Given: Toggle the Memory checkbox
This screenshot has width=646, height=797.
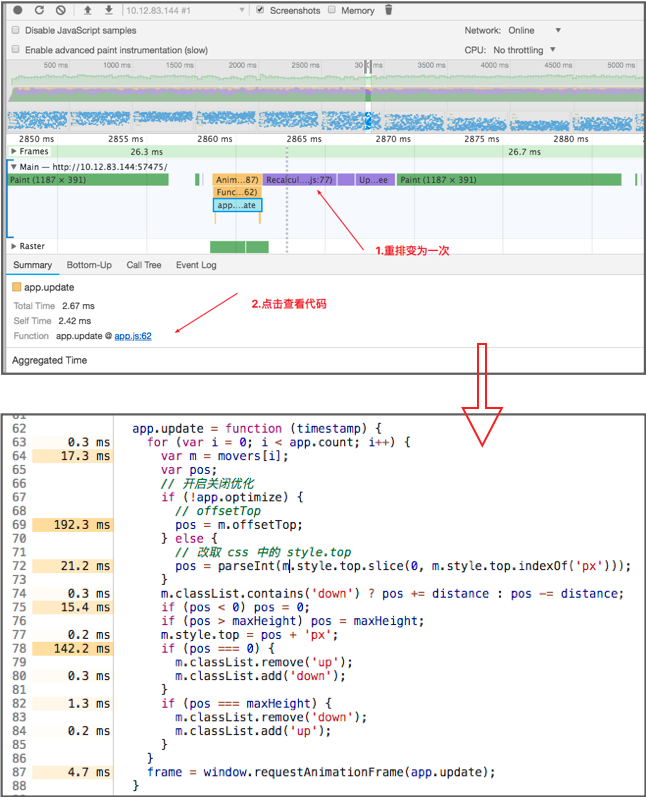Looking at the screenshot, I should (x=332, y=10).
